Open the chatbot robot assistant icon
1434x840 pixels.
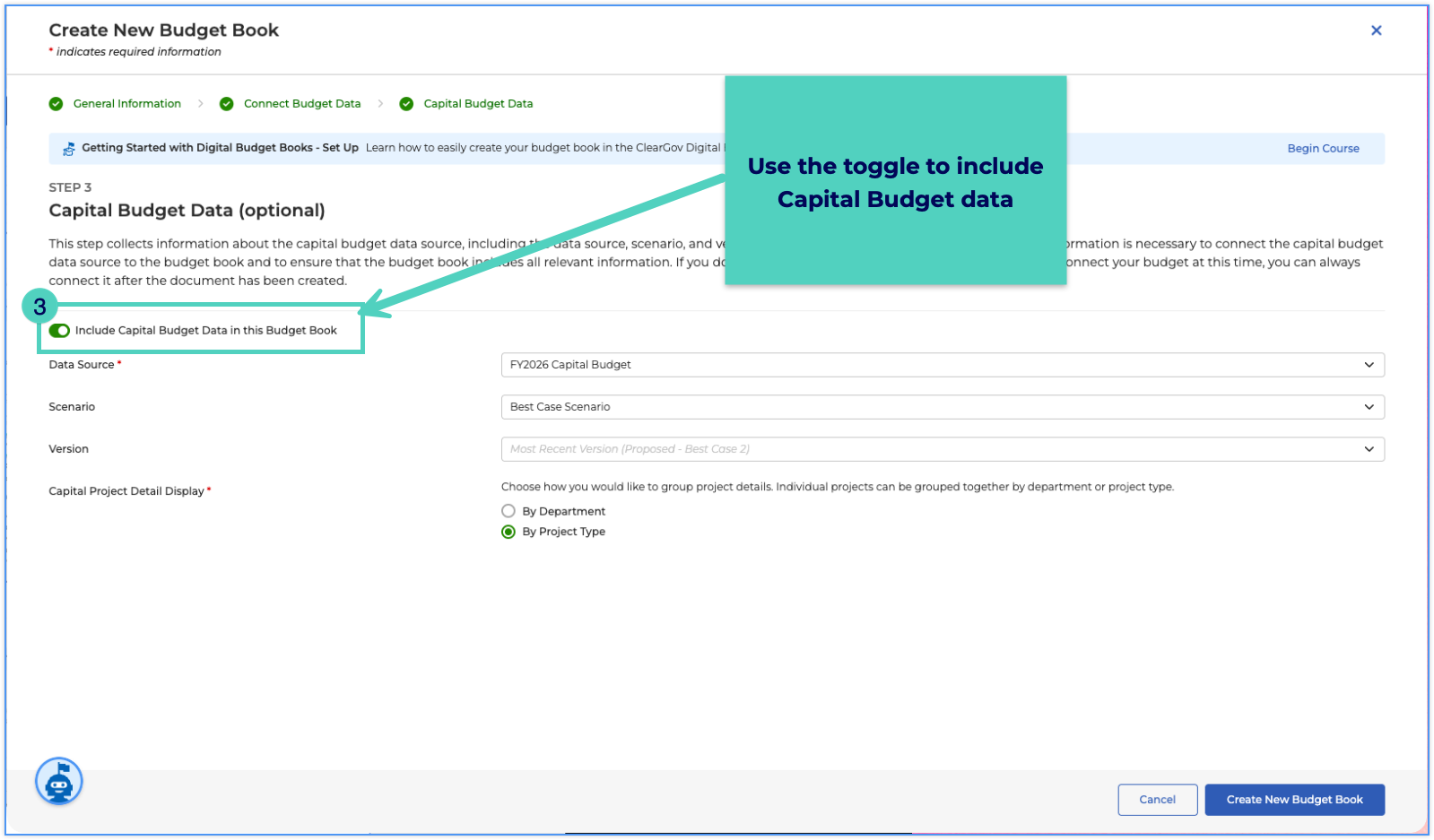(x=59, y=782)
